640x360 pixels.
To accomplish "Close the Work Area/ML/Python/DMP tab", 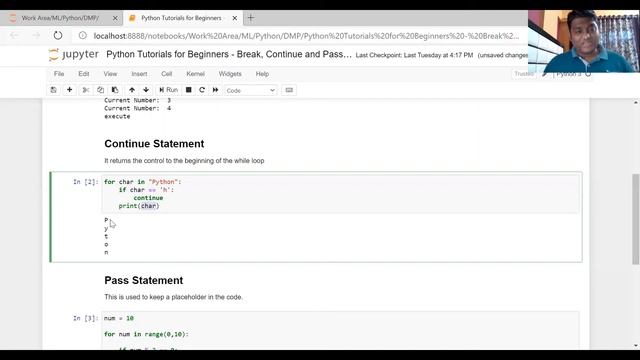I will [115, 18].
